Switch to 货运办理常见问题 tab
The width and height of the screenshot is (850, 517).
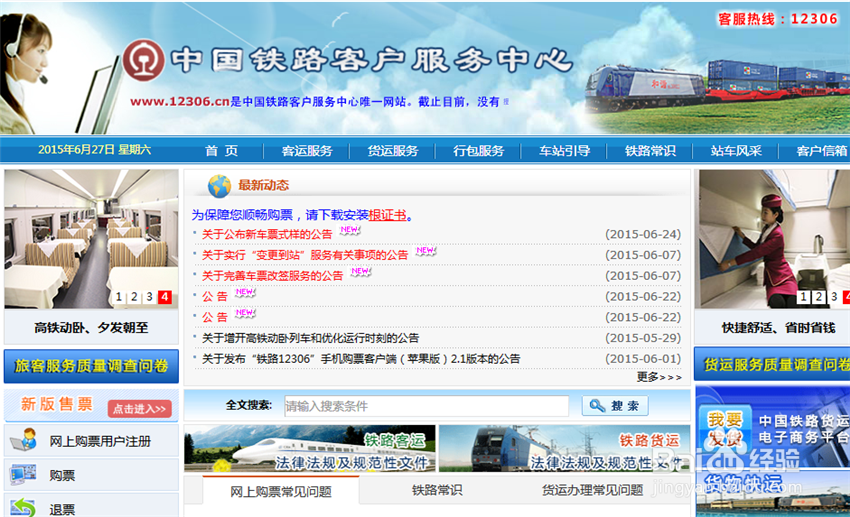593,490
